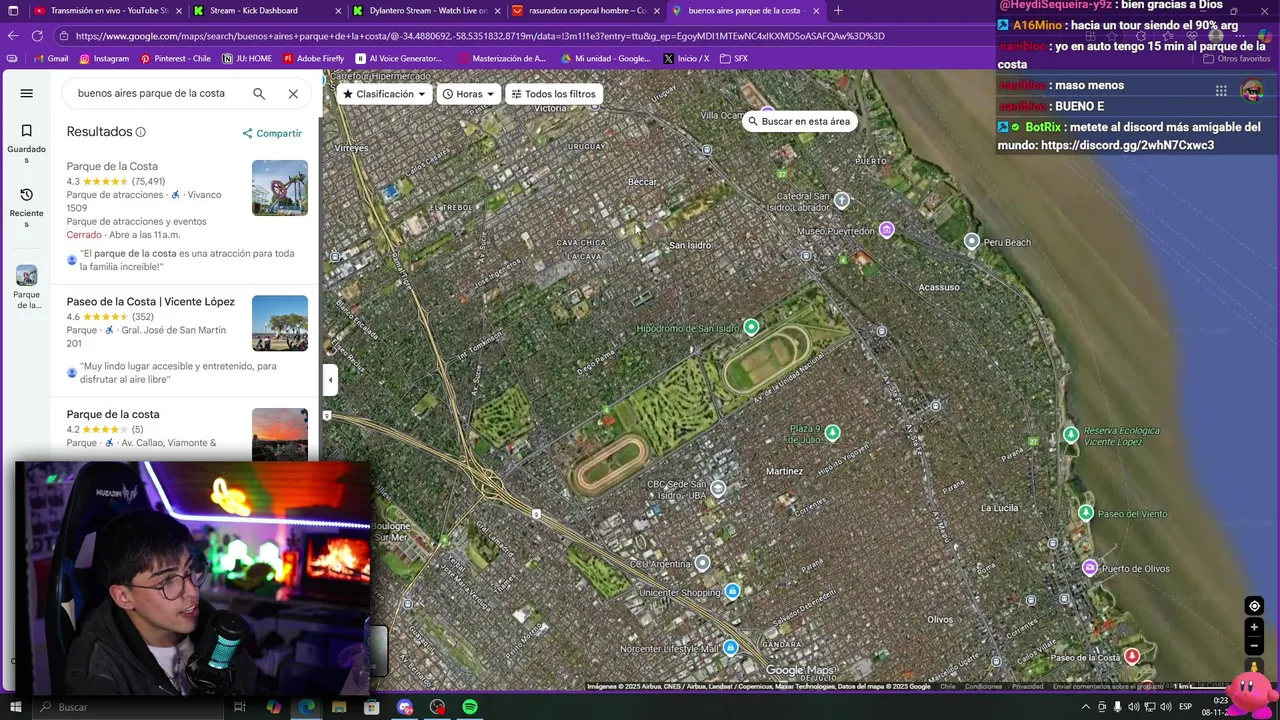Open the Horas filter dropdown
The width and height of the screenshot is (1280, 720).
click(x=469, y=94)
